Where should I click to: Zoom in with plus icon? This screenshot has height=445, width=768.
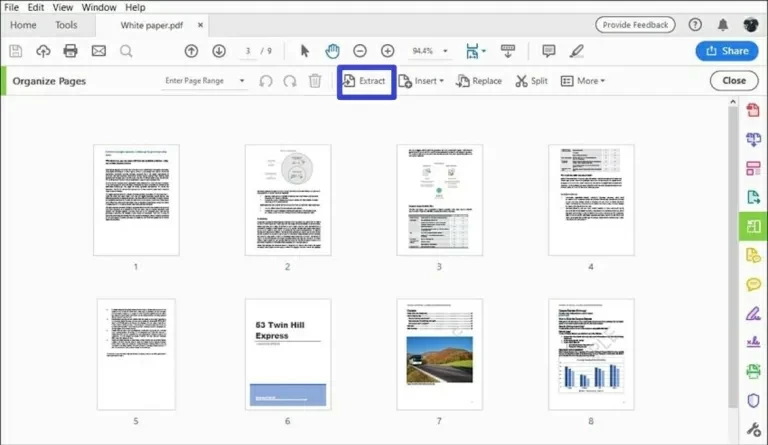tap(387, 51)
